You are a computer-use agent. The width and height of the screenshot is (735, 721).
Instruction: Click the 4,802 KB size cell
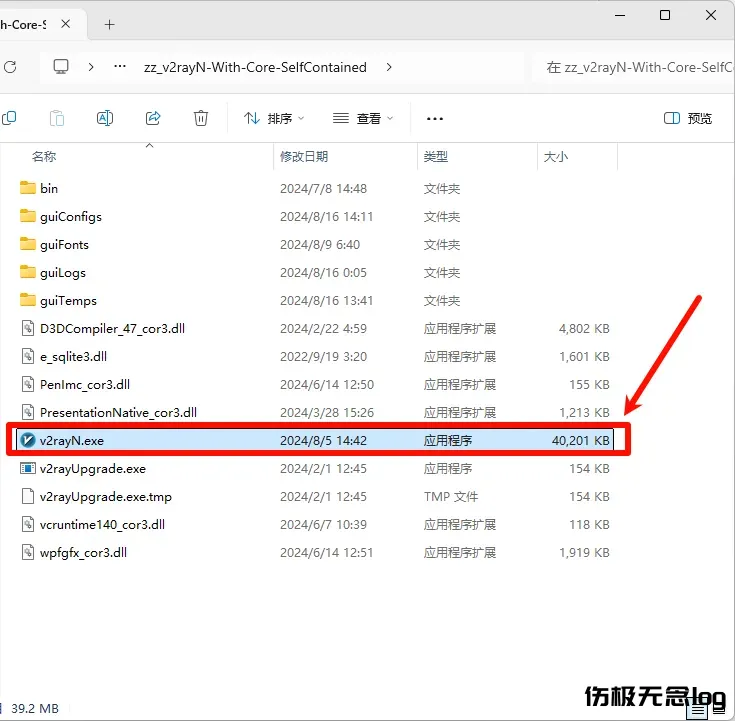point(584,328)
